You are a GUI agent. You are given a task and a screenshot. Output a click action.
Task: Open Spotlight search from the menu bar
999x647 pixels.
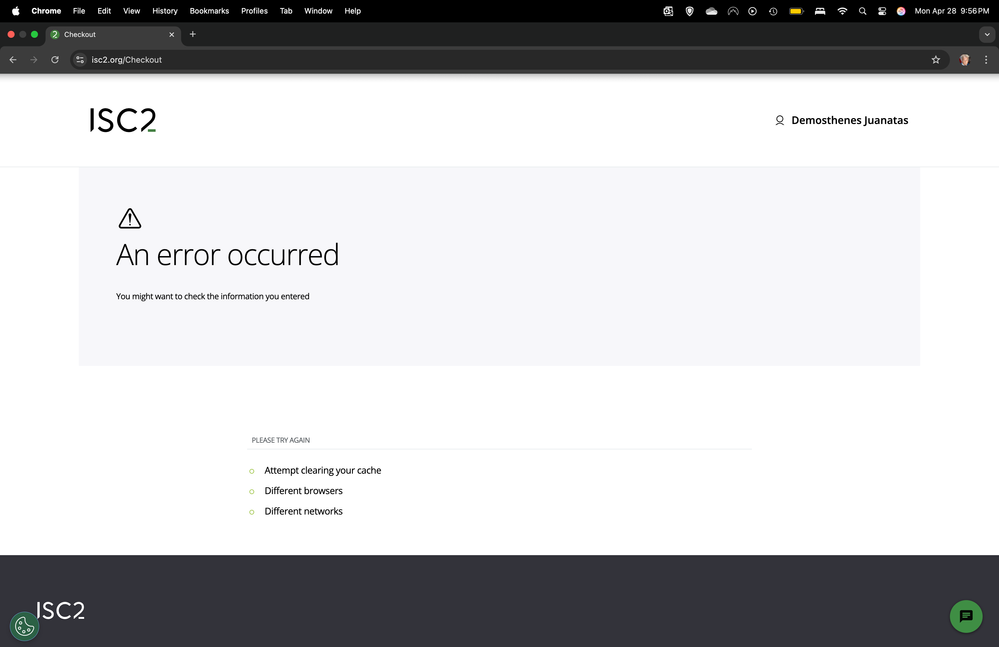(862, 11)
